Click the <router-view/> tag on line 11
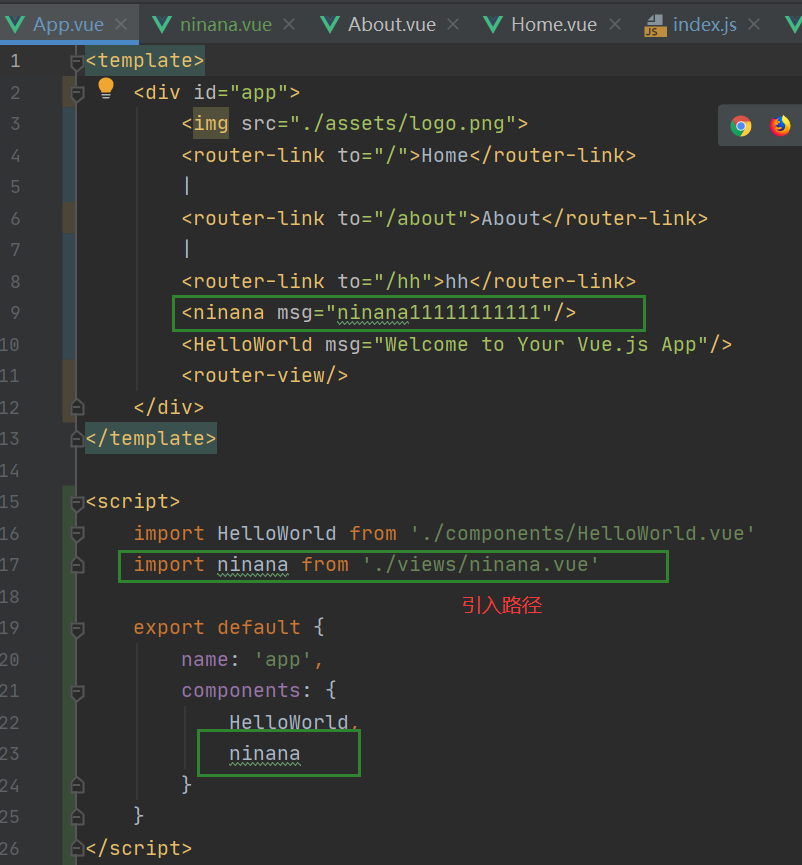Screen dimensions: 802x865 tap(265, 376)
